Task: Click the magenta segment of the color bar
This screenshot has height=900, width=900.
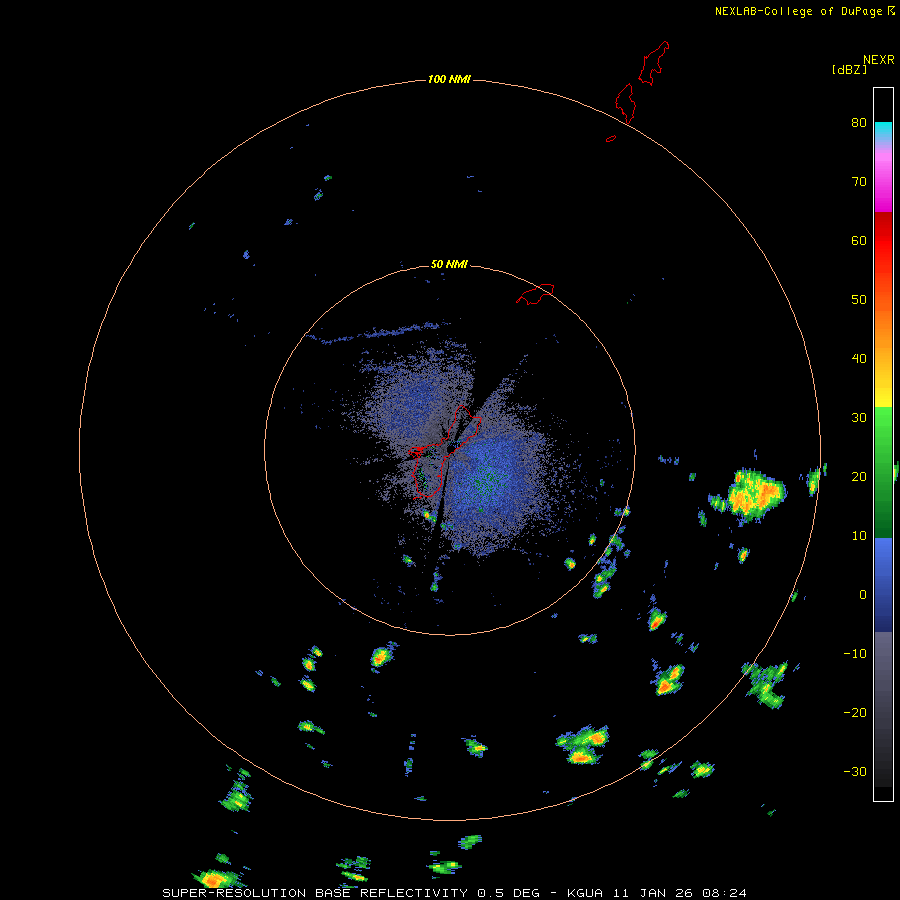Action: pyautogui.click(x=883, y=189)
